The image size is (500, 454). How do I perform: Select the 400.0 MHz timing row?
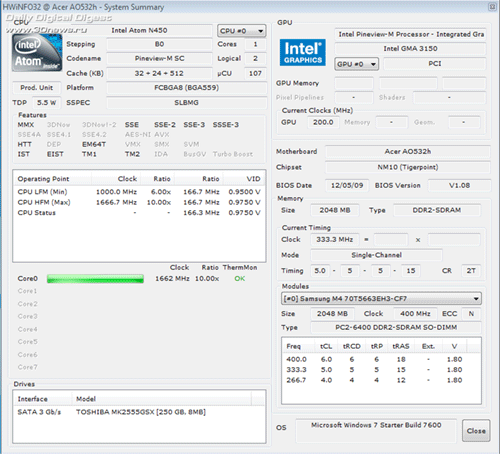381,359
